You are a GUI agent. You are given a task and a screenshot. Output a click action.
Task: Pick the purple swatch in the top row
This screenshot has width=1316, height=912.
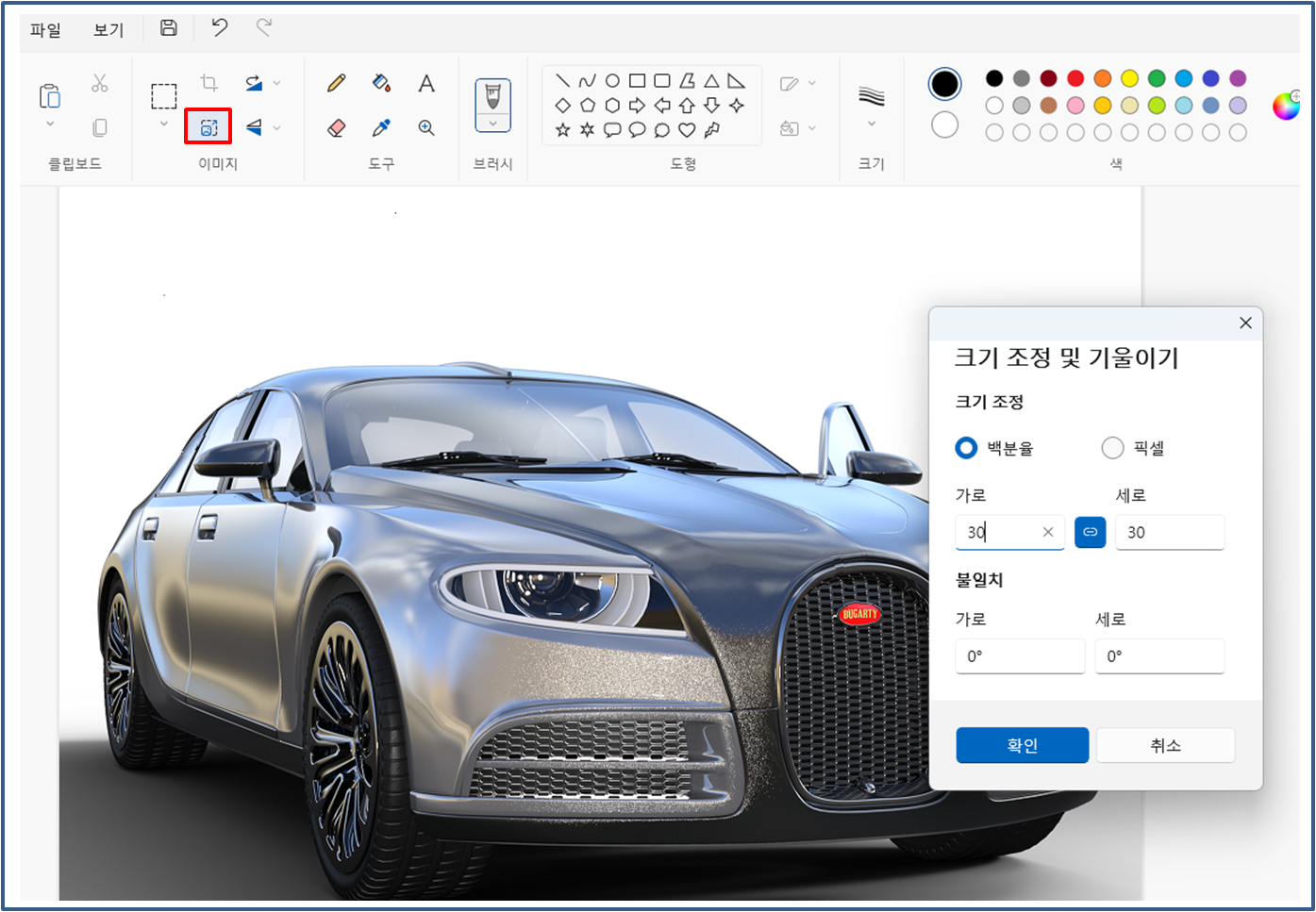pyautogui.click(x=1238, y=78)
